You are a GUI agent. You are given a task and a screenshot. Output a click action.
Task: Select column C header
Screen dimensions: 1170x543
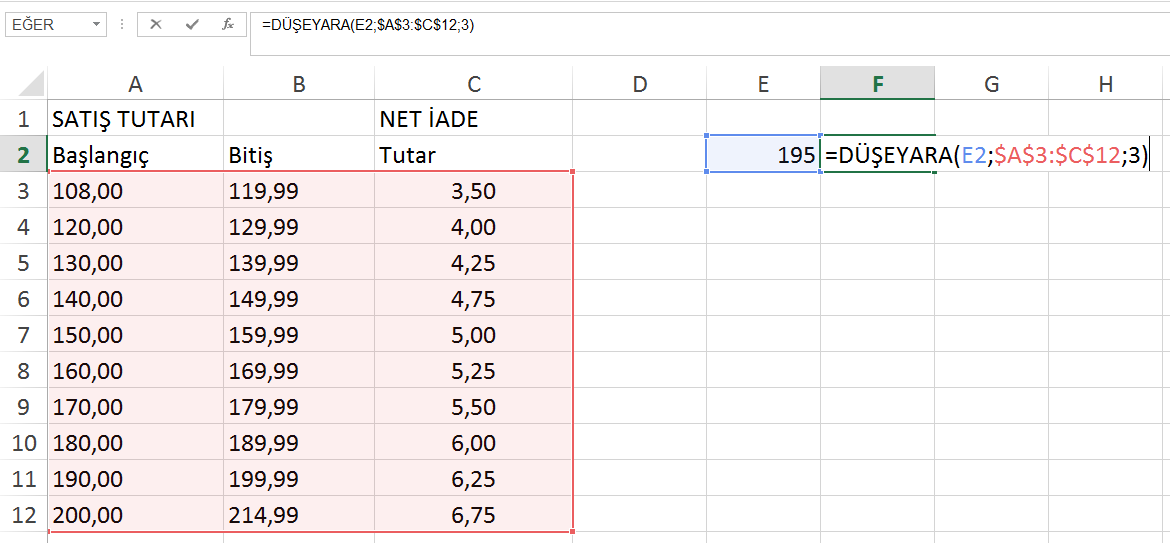point(474,85)
